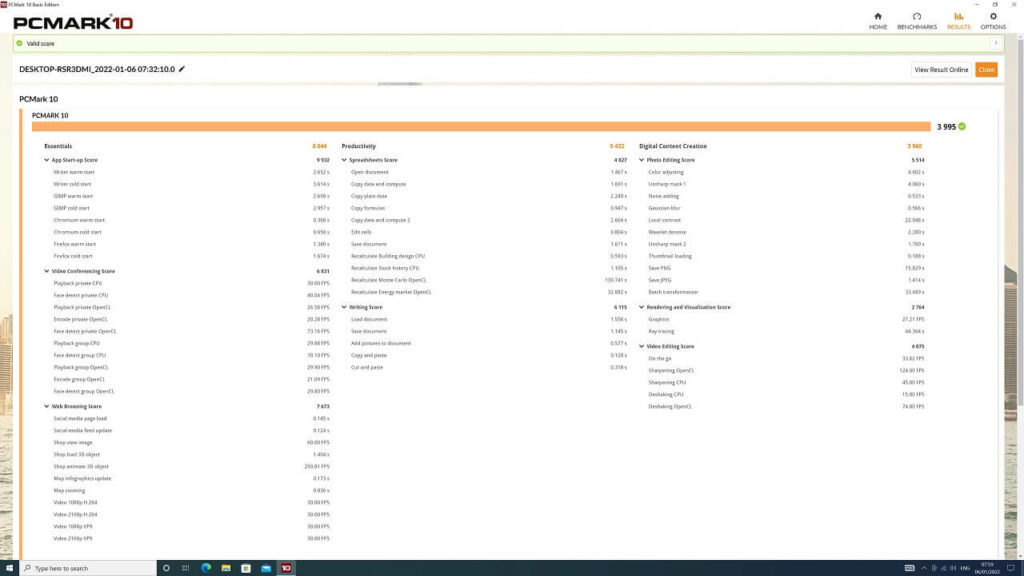Screen dimensions: 1024x576
Task: Collapse the Web Browsing Score group
Action: pos(46,406)
